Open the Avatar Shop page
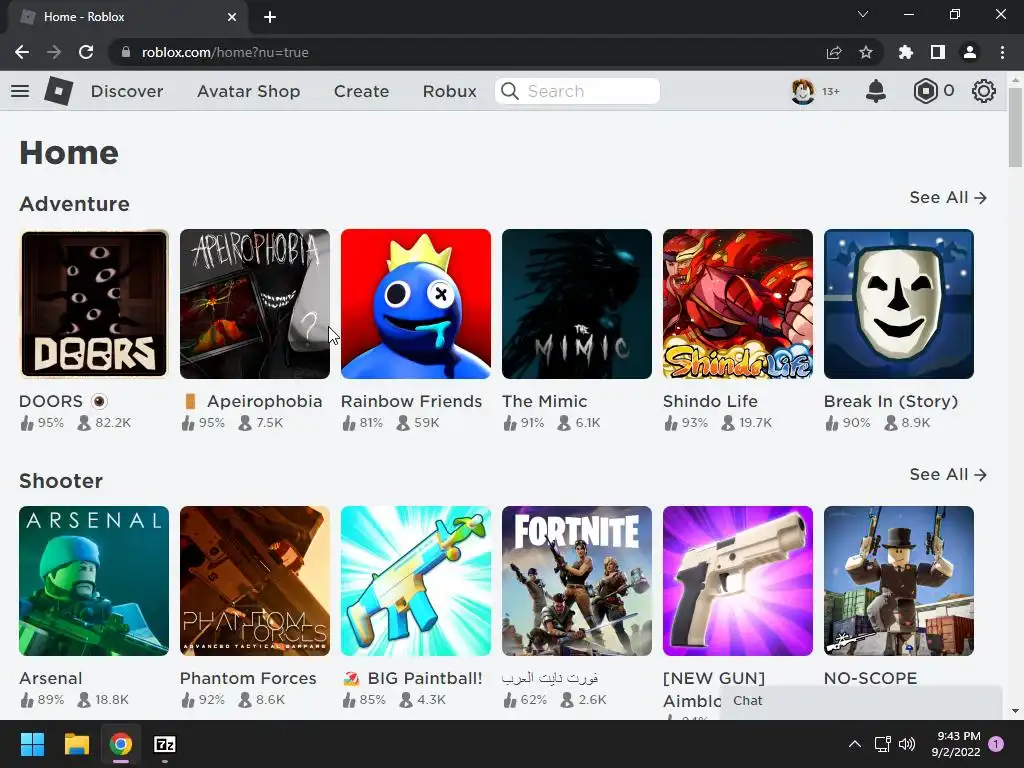Viewport: 1024px width, 768px height. 248,91
